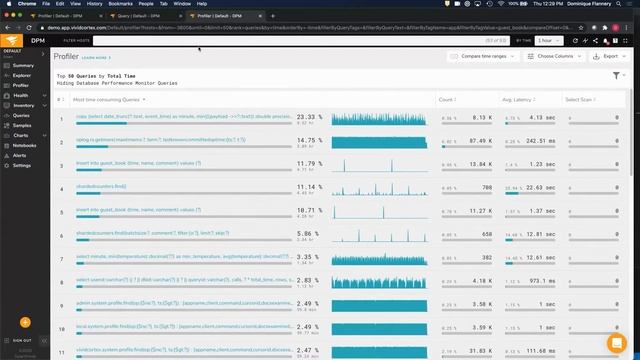Open the Alerts sidebar item
This screenshot has width=640, height=360.
[x=19, y=156]
